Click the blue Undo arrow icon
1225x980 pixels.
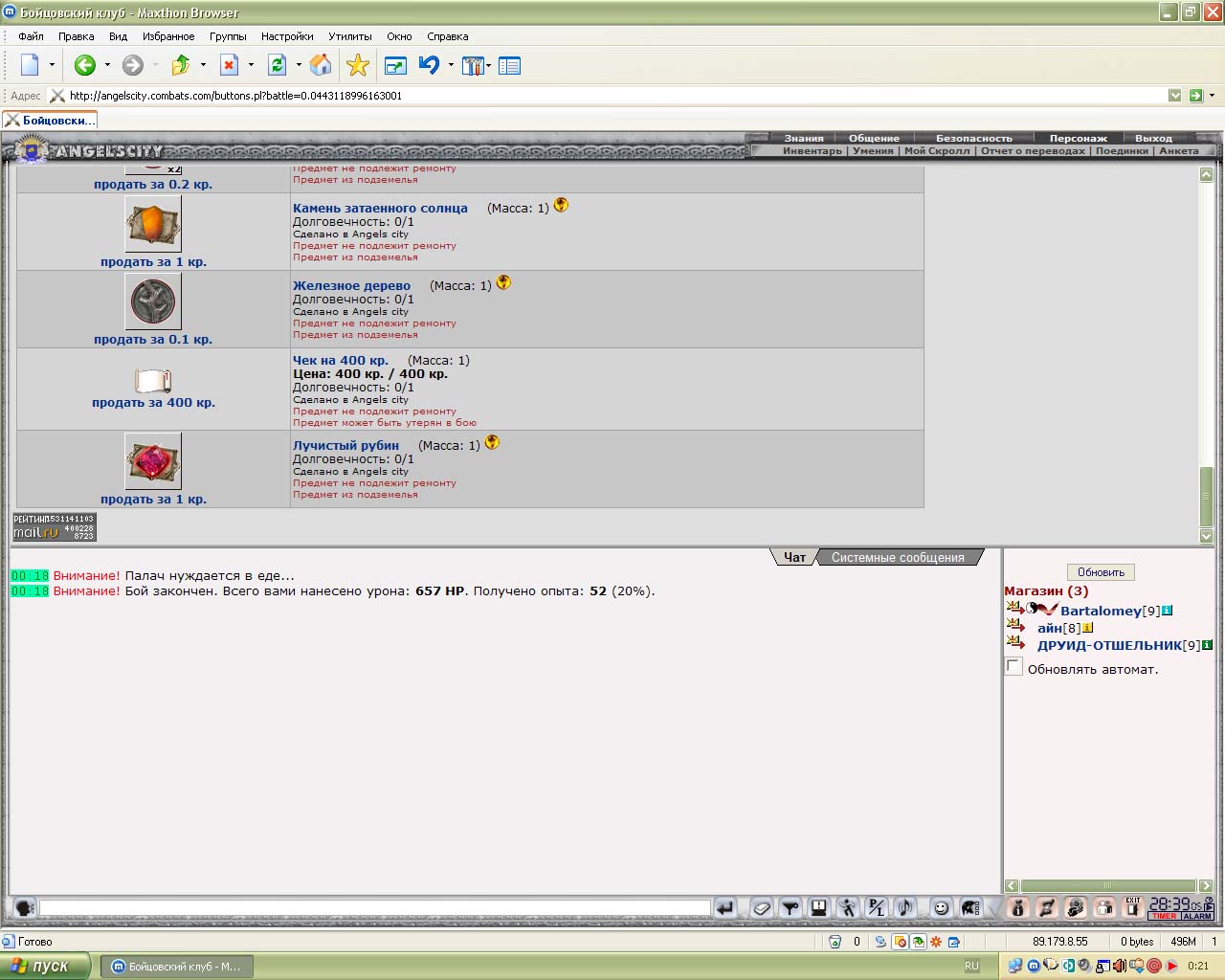pyautogui.click(x=429, y=65)
